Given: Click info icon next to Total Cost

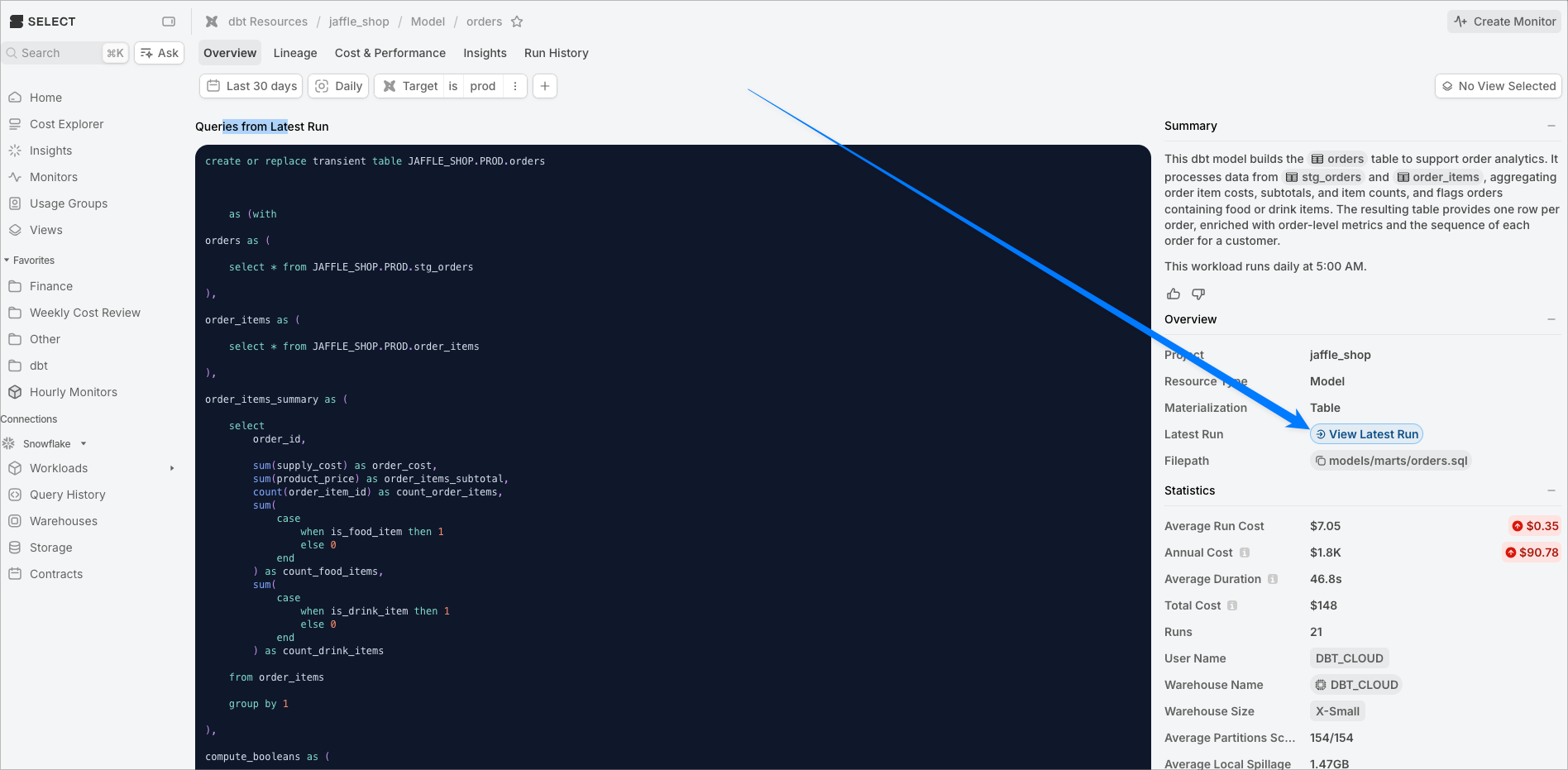Looking at the screenshot, I should tap(1232, 605).
